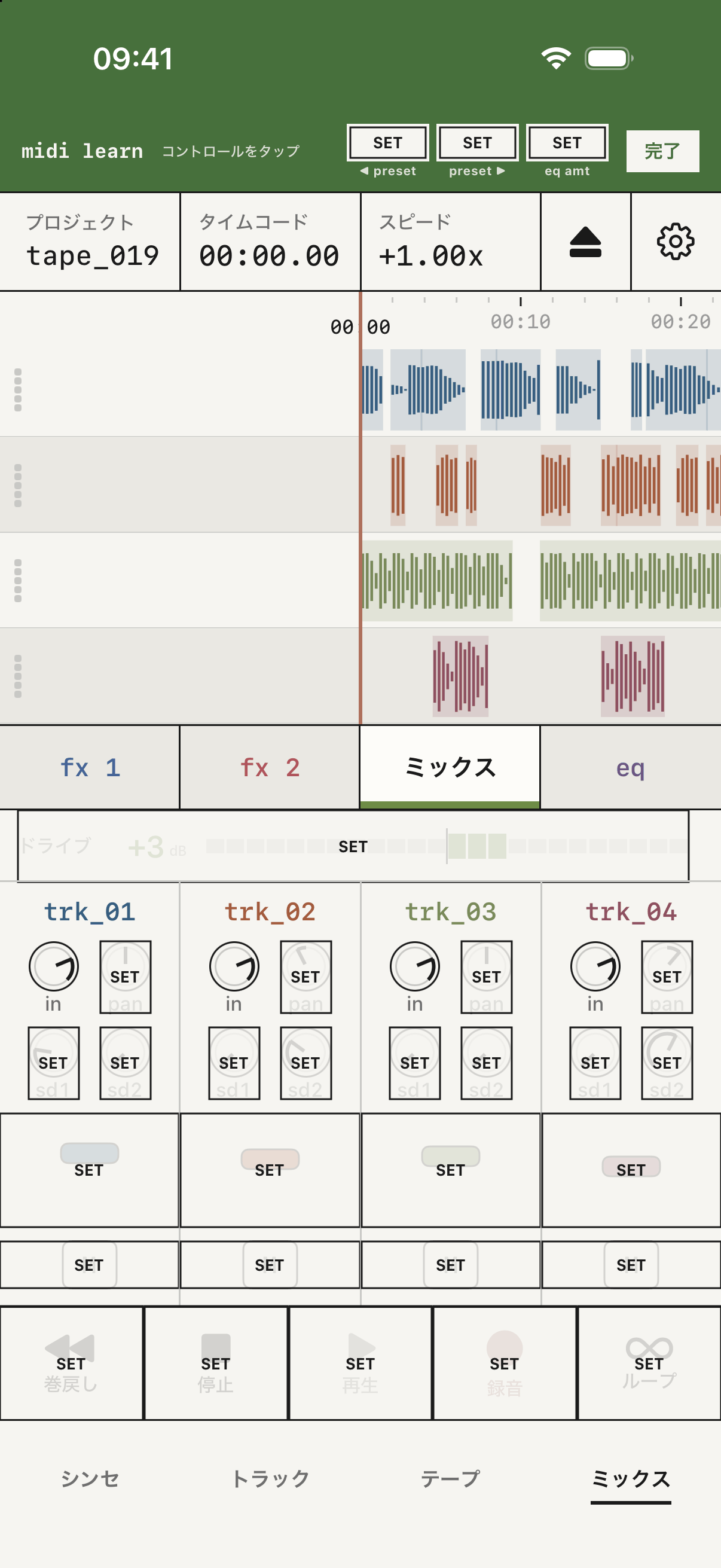Image resolution: width=721 pixels, height=1568 pixels.
Task: Tap the record (録音) transport button
Action: (x=505, y=1363)
